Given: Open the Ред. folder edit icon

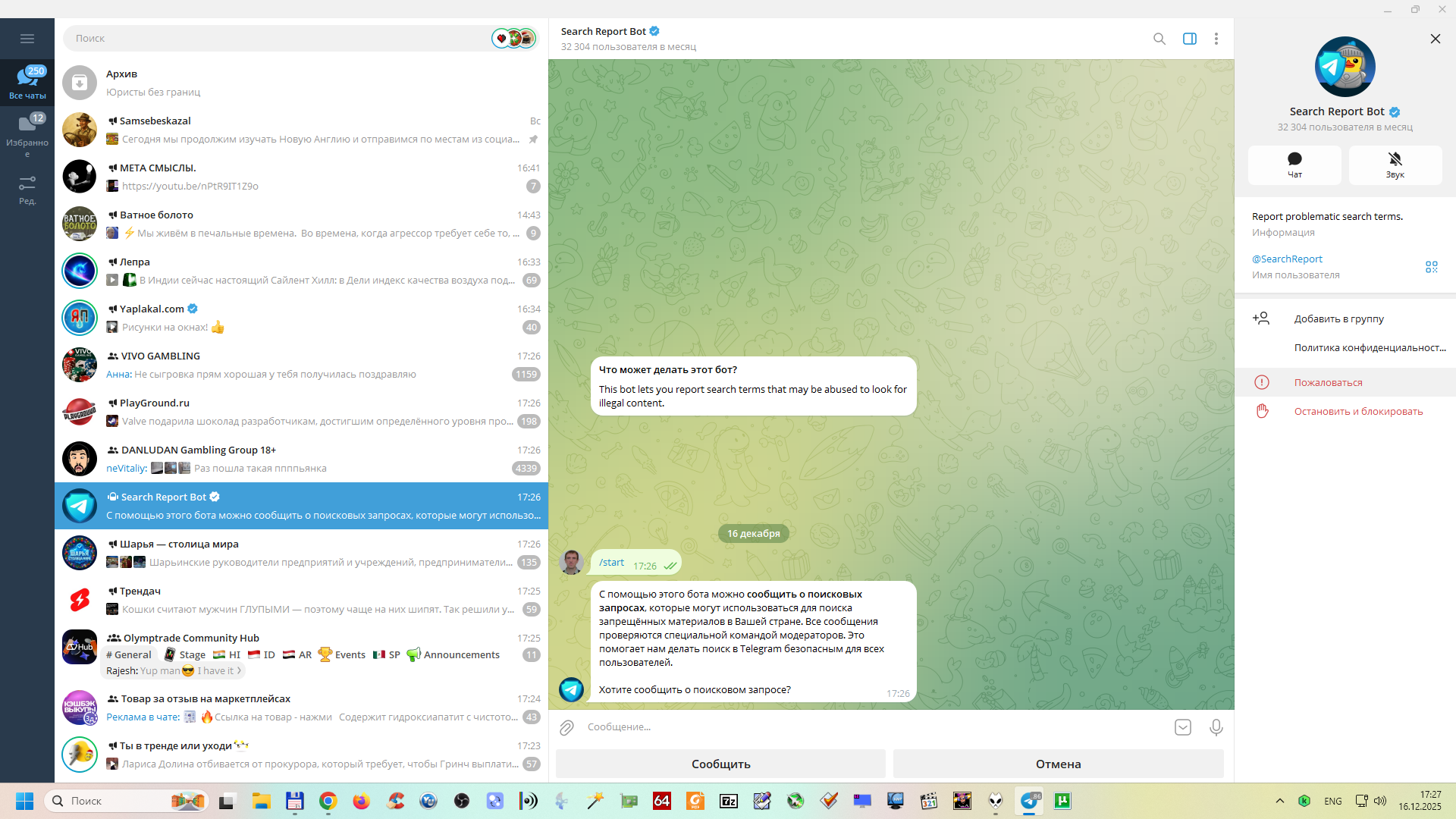Looking at the screenshot, I should pos(27,189).
